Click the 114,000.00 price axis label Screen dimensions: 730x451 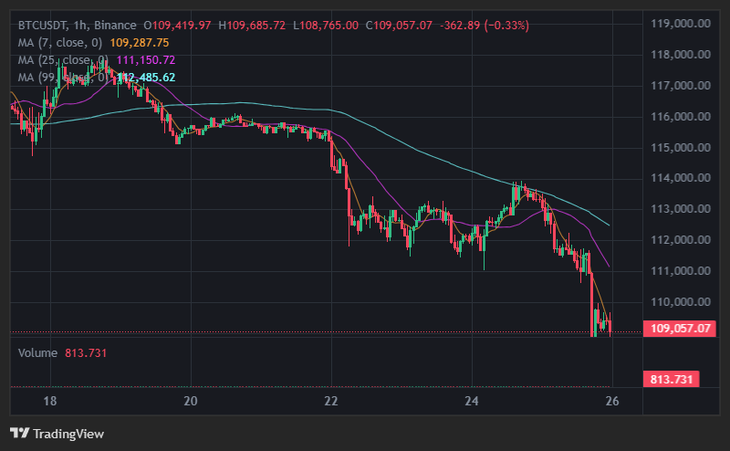tap(680, 178)
